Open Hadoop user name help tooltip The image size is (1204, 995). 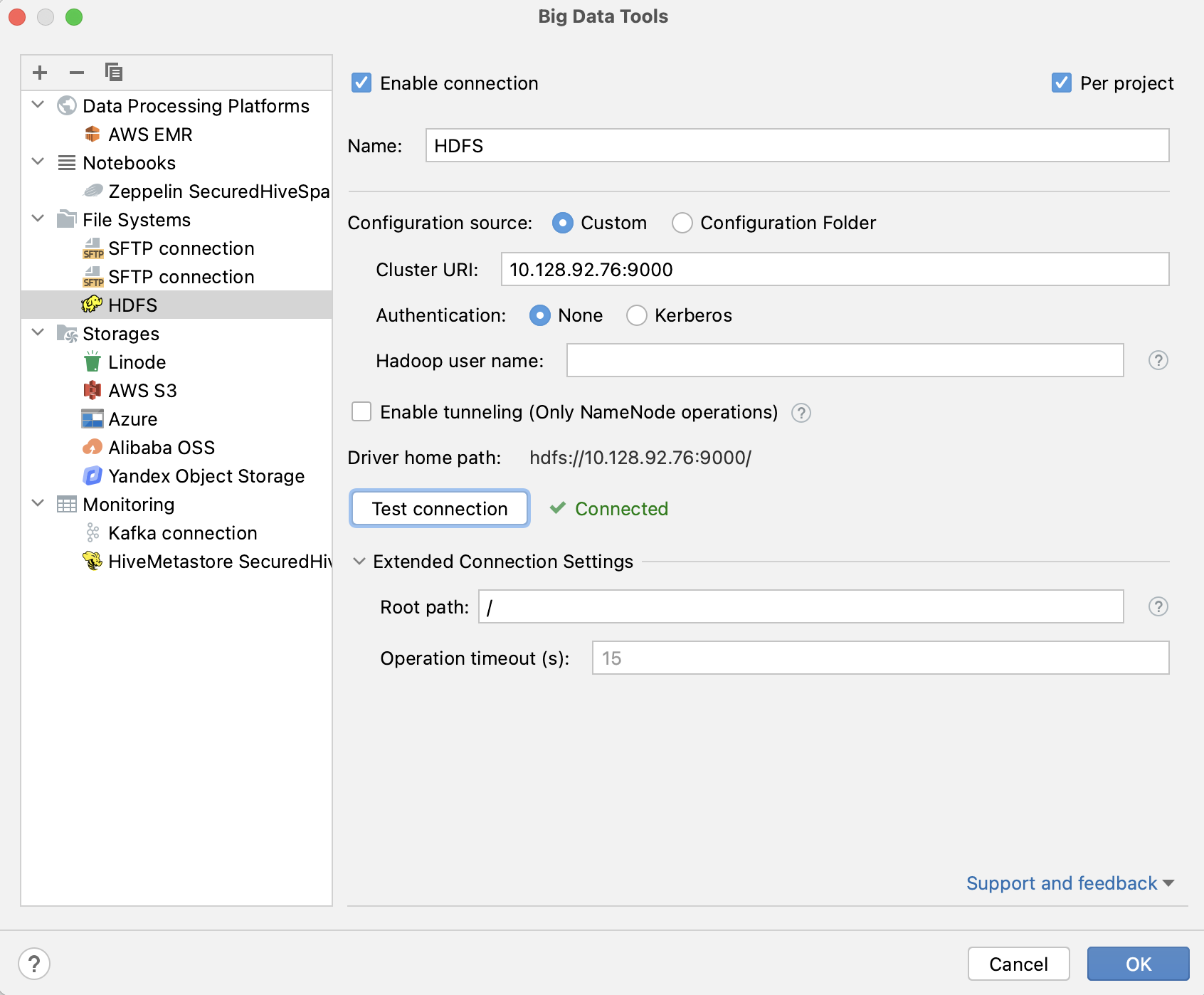pyautogui.click(x=1158, y=361)
